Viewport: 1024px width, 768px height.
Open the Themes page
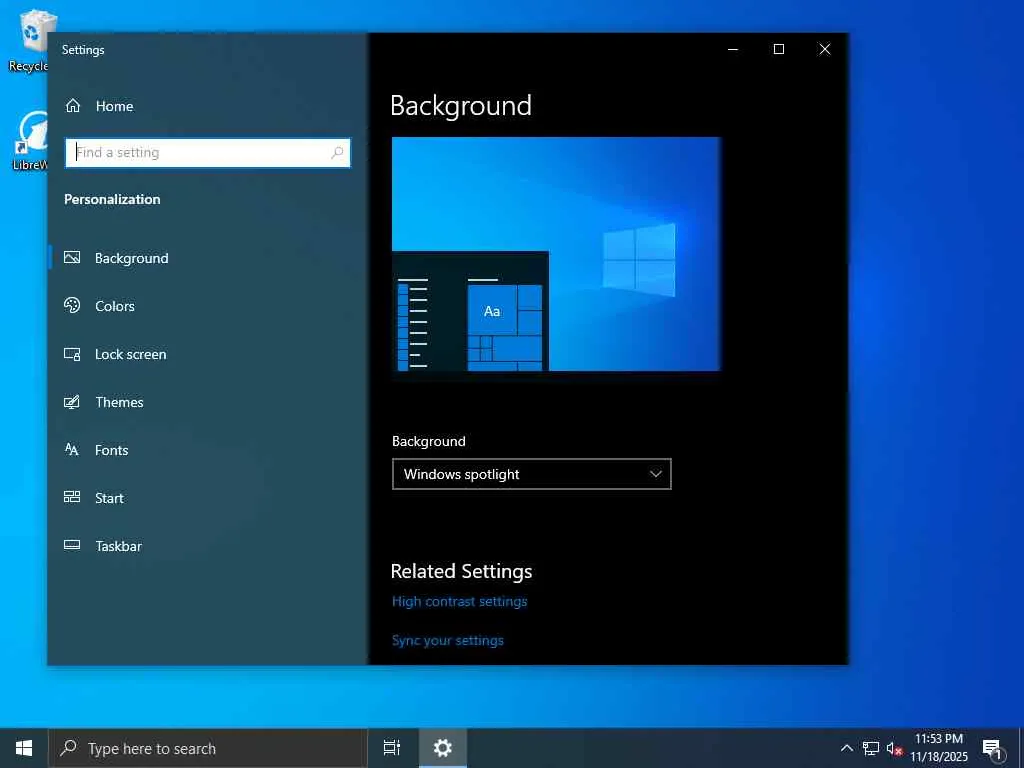pos(208,402)
